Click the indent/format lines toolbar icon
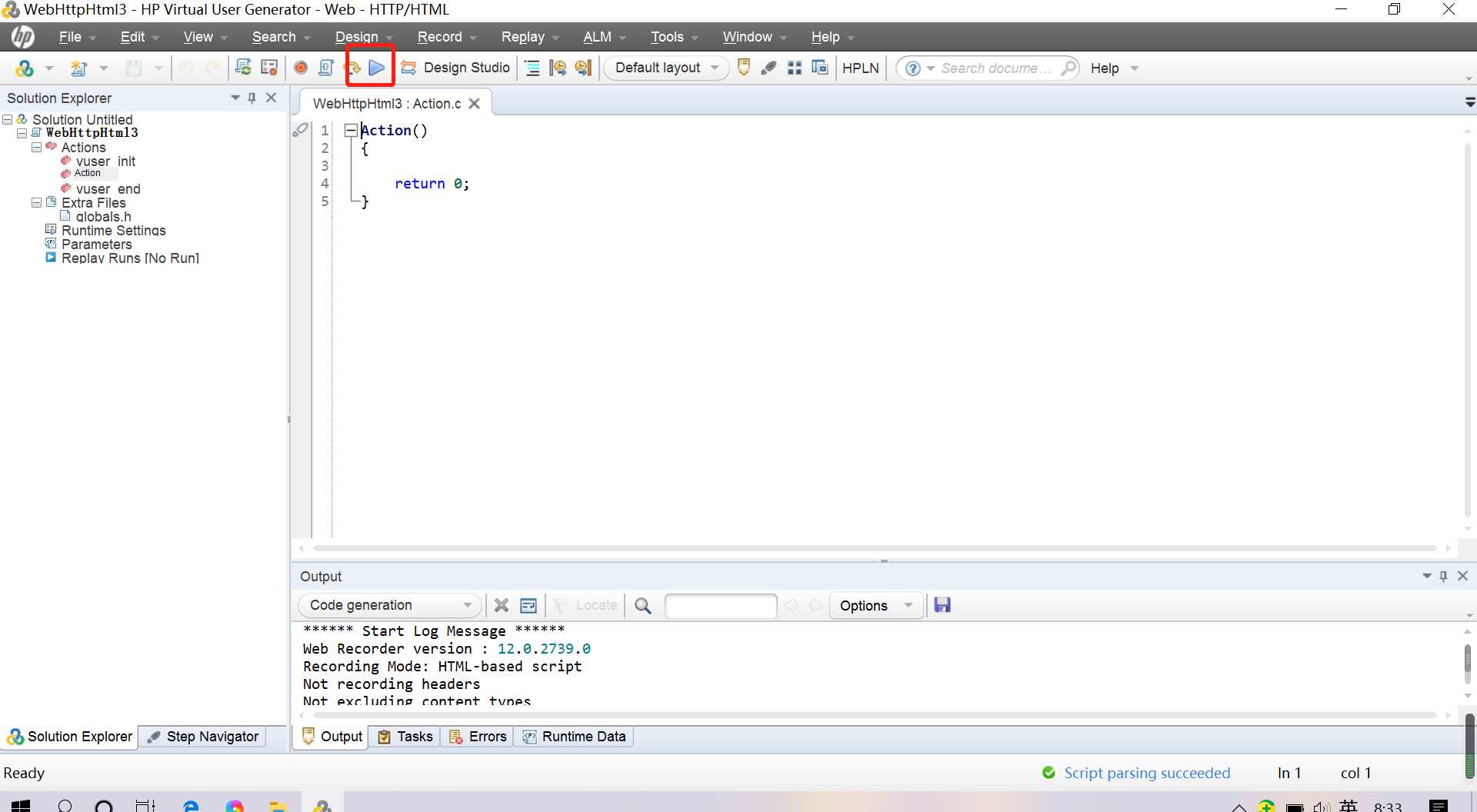 532,68
